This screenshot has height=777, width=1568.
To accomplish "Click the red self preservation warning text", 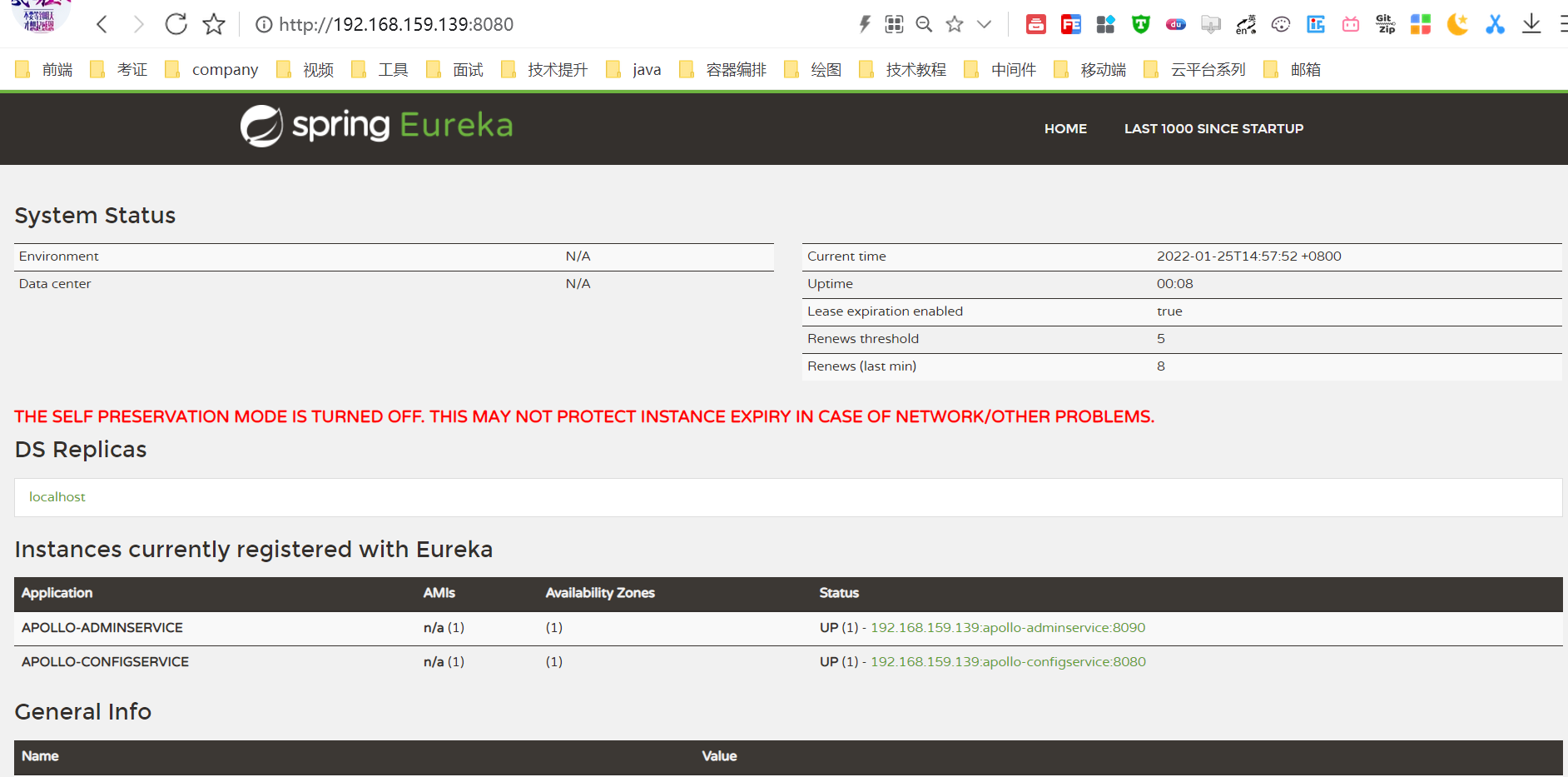I will click(x=584, y=416).
